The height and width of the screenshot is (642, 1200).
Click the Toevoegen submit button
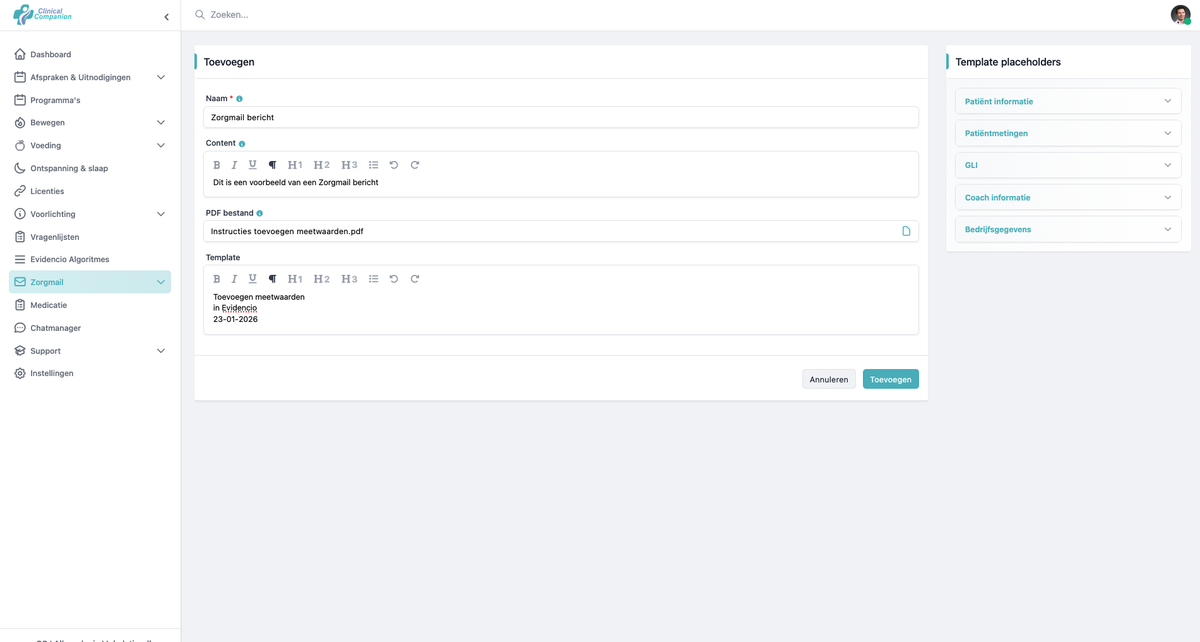891,379
